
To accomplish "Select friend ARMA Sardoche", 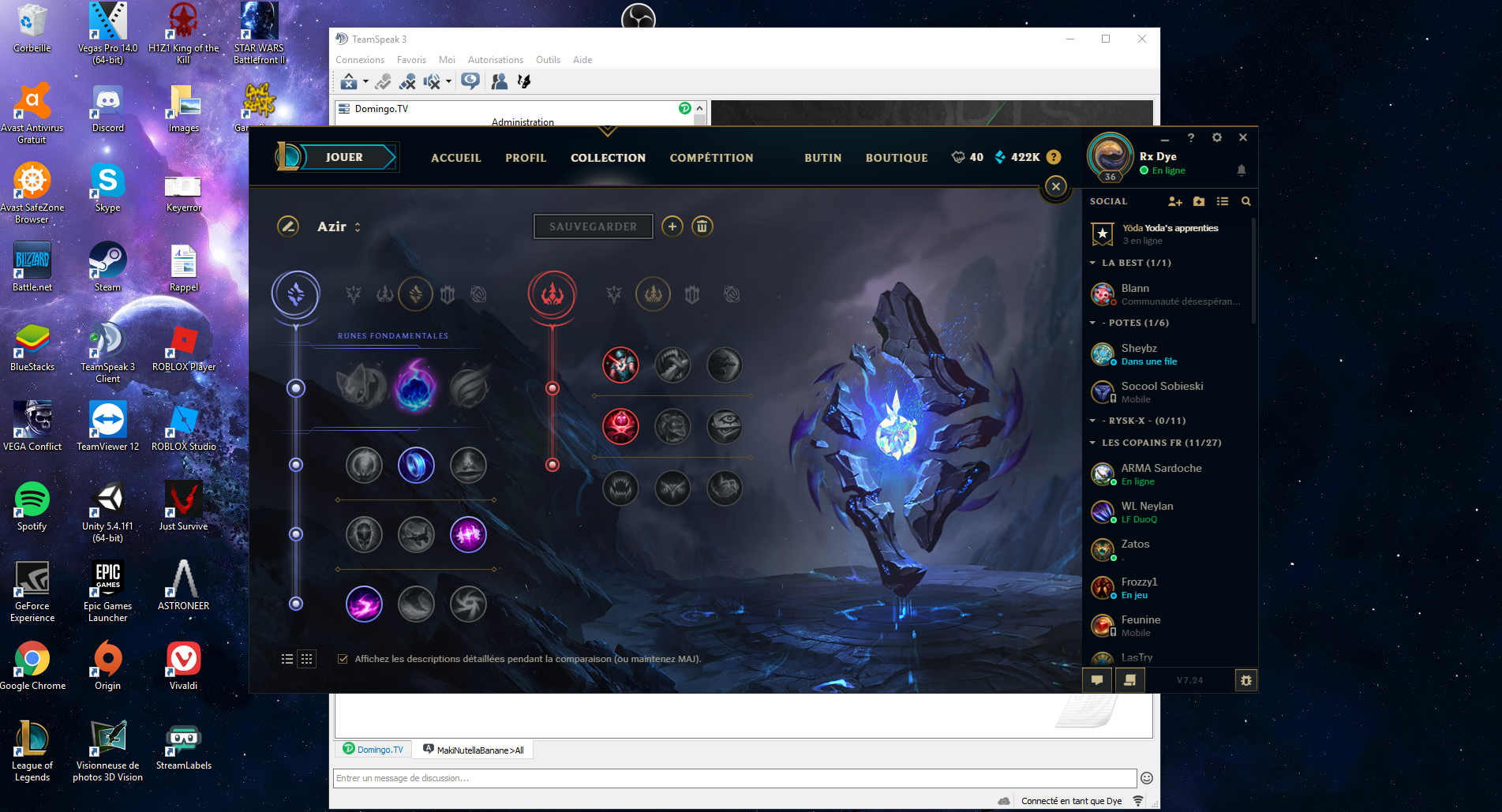I will (1168, 473).
